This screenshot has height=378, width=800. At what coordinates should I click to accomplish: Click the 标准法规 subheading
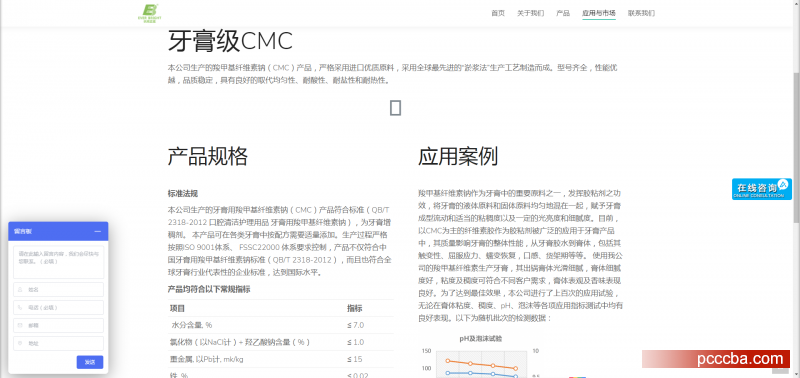pos(183,193)
